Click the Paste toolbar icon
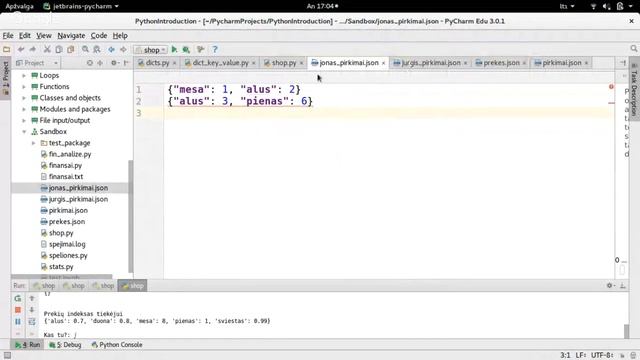Screen dimensions: 640x360 pos(71,49)
